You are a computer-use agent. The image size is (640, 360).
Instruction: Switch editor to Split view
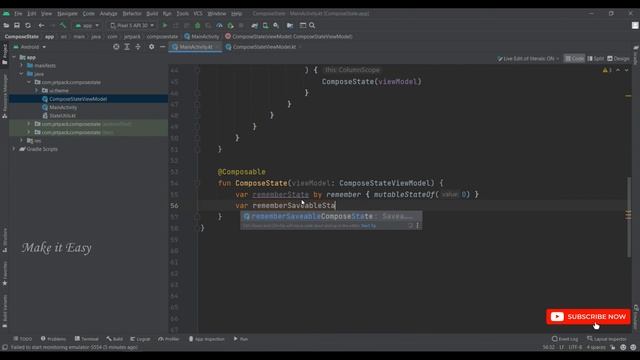point(596,59)
